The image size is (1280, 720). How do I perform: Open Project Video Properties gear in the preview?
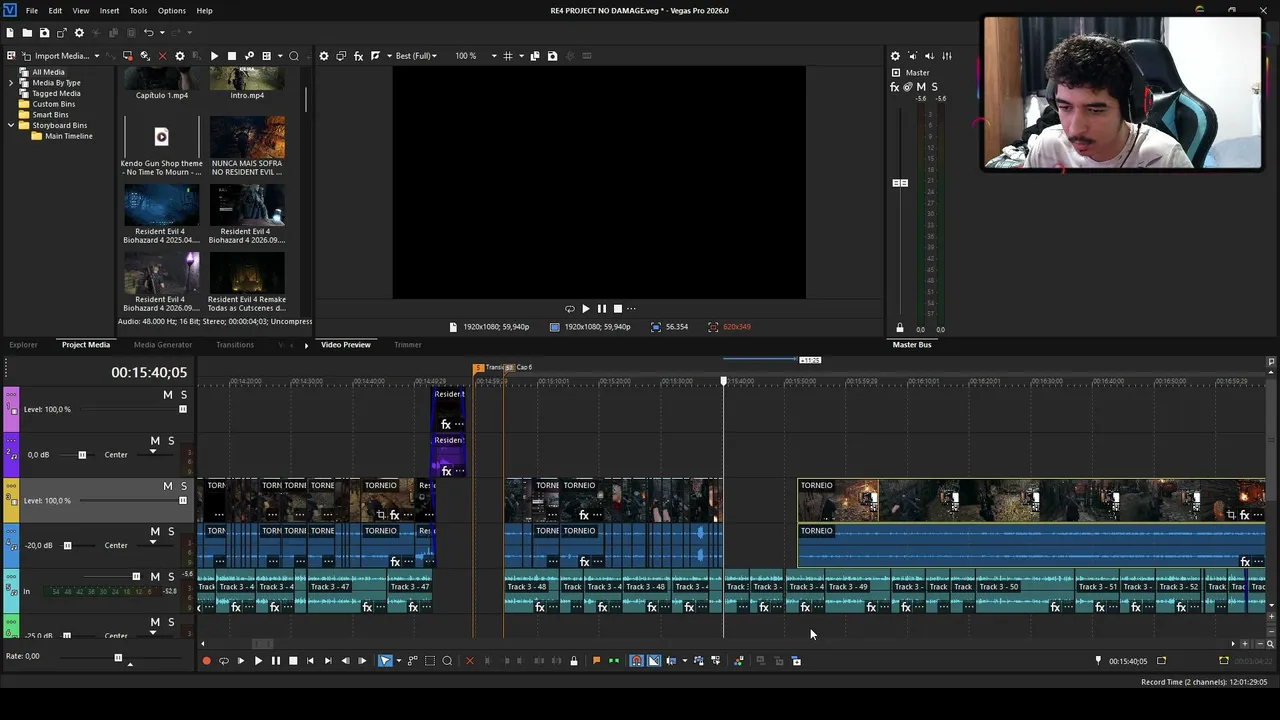click(x=324, y=56)
